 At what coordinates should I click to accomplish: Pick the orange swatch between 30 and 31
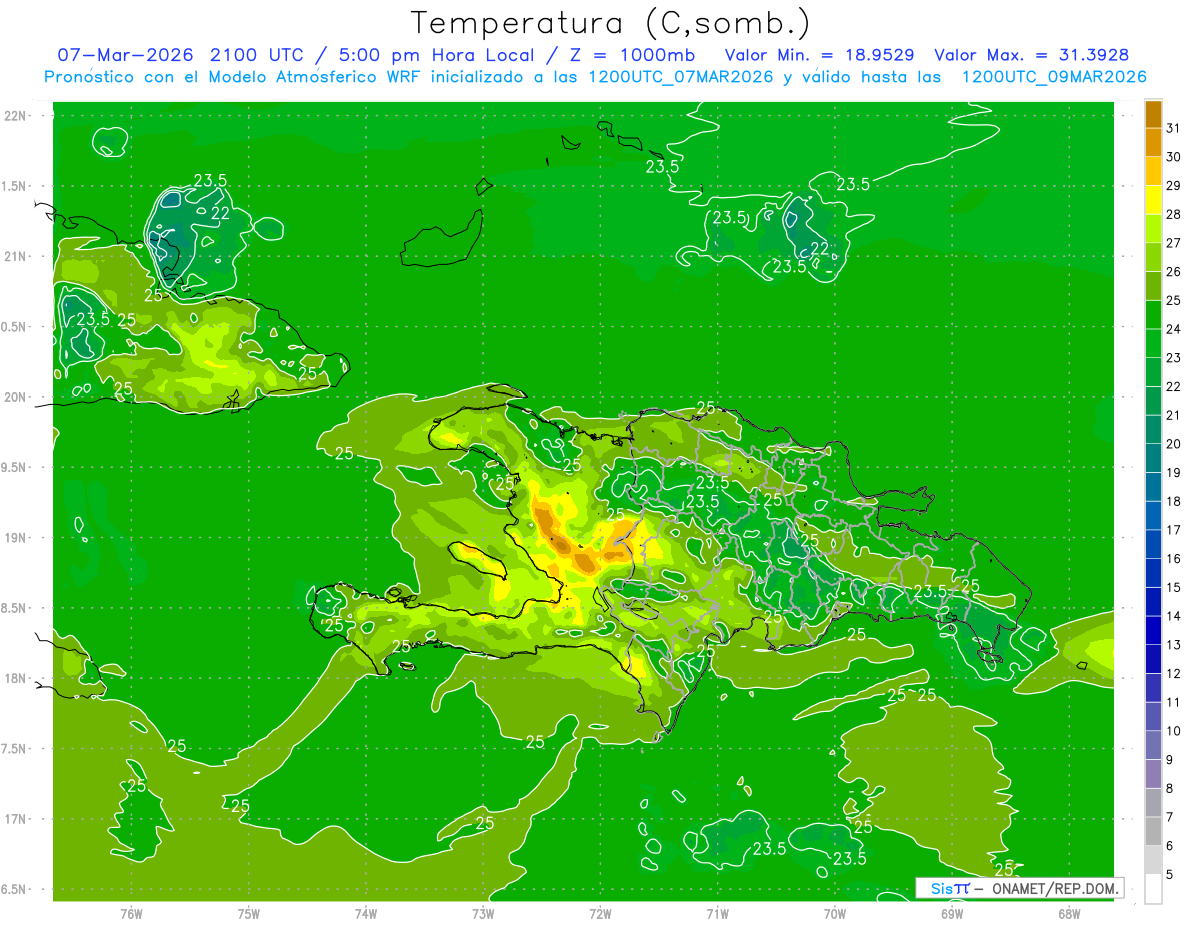pyautogui.click(x=1153, y=143)
